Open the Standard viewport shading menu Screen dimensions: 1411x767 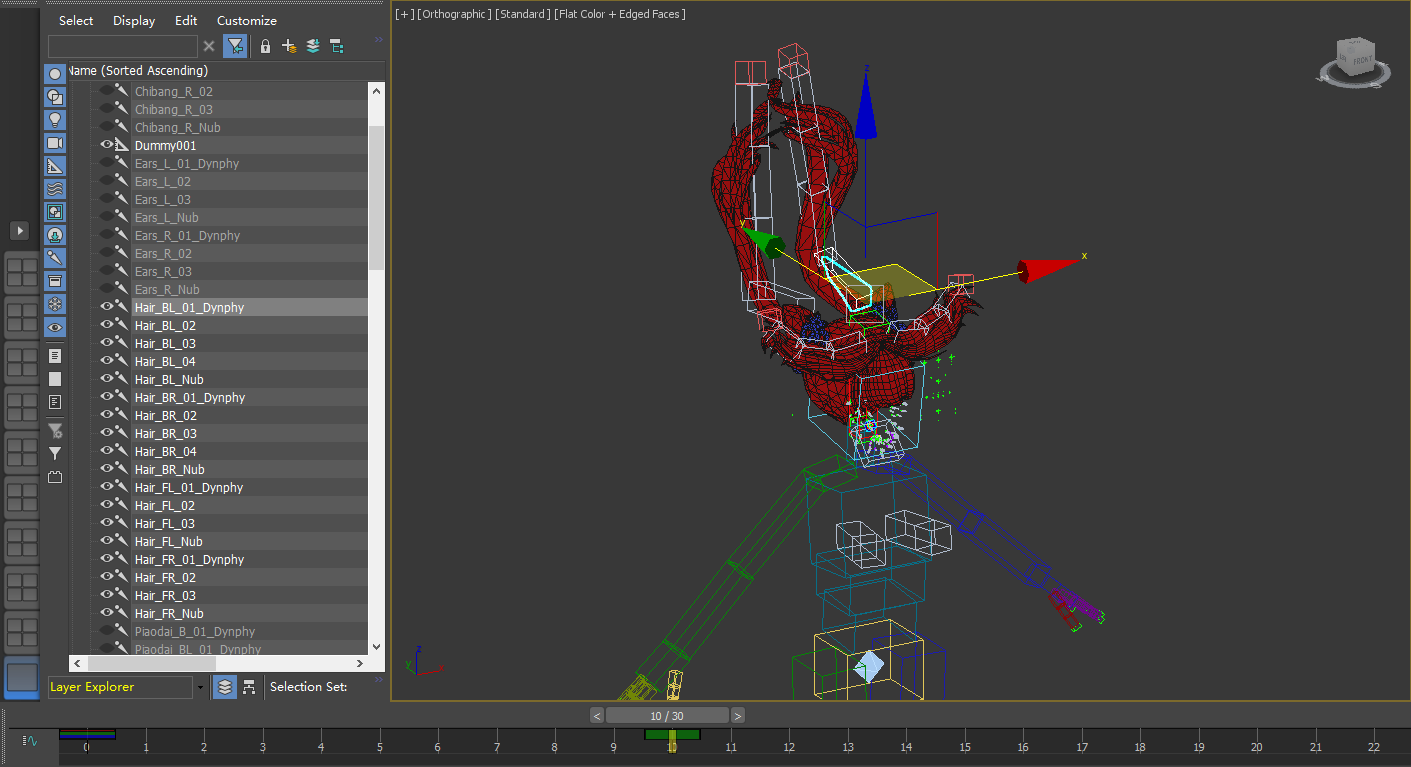[522, 14]
